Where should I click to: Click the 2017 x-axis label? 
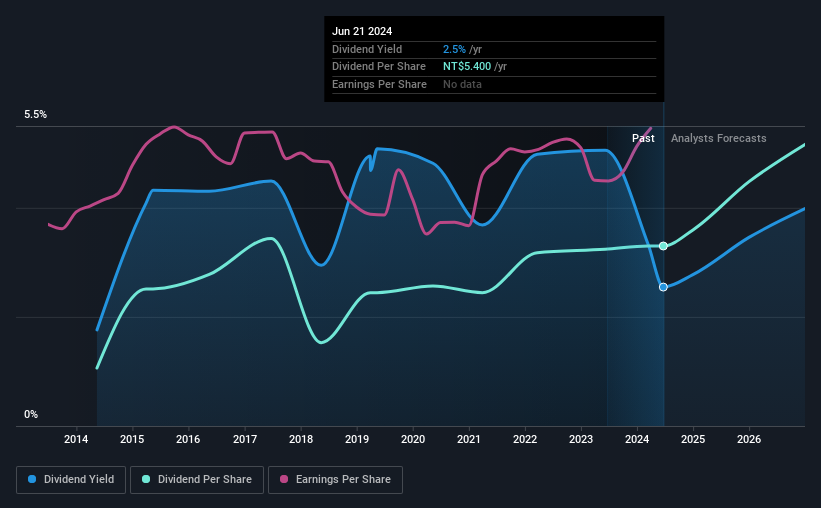point(245,439)
